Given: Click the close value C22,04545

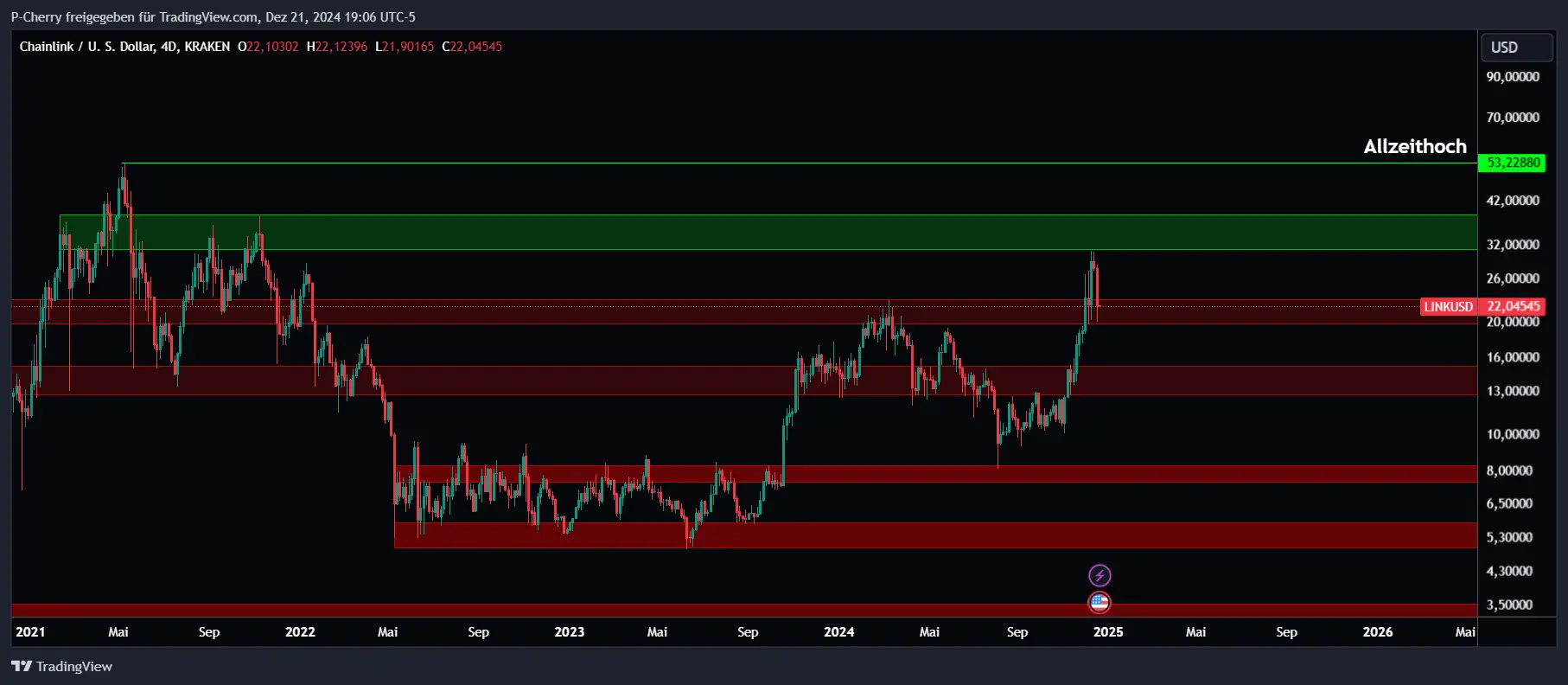Looking at the screenshot, I should click(x=472, y=47).
